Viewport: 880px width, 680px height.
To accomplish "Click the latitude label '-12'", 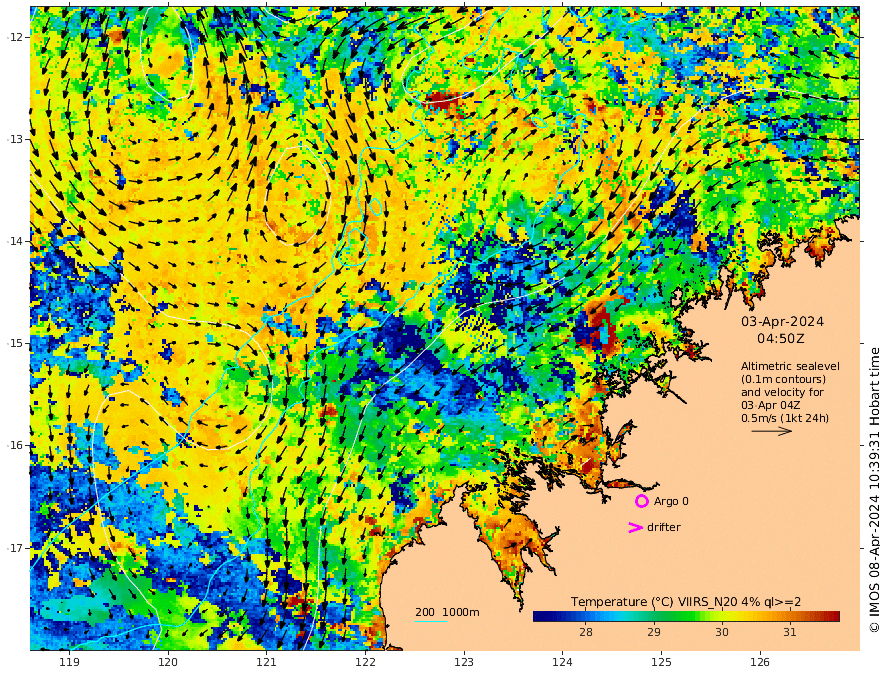I will [15, 37].
